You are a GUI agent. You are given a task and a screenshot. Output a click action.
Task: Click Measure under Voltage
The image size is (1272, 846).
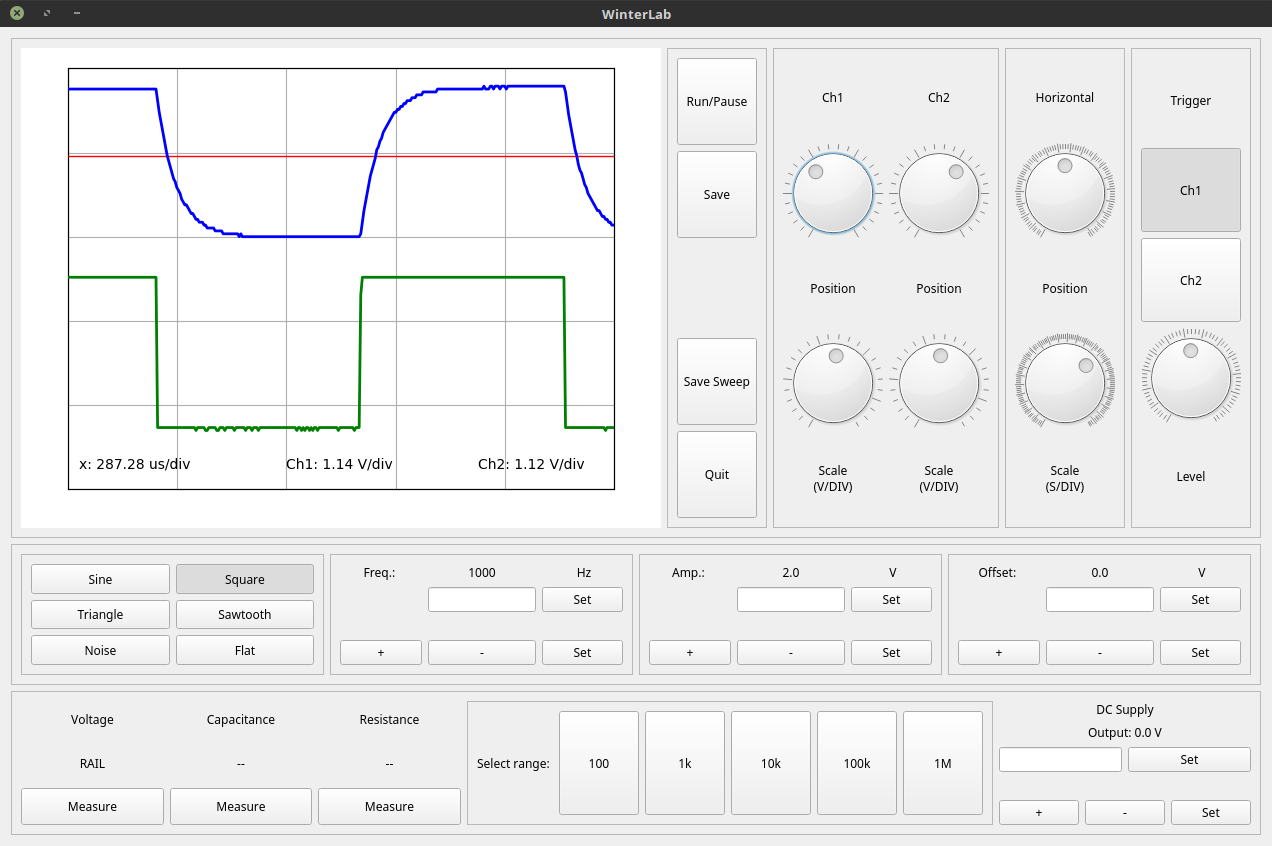pyautogui.click(x=92, y=806)
